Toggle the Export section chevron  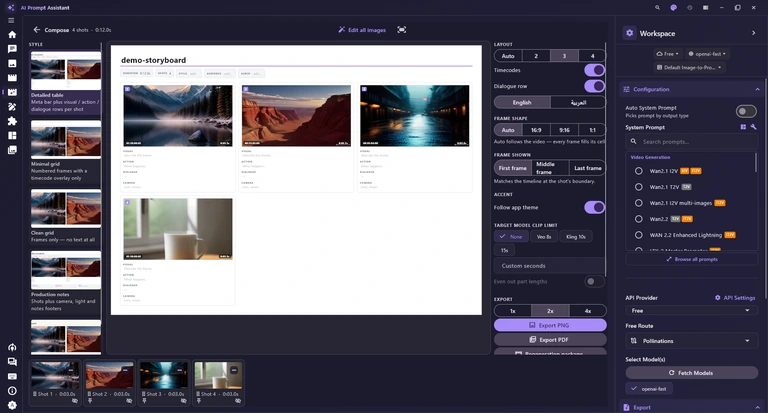(x=757, y=407)
